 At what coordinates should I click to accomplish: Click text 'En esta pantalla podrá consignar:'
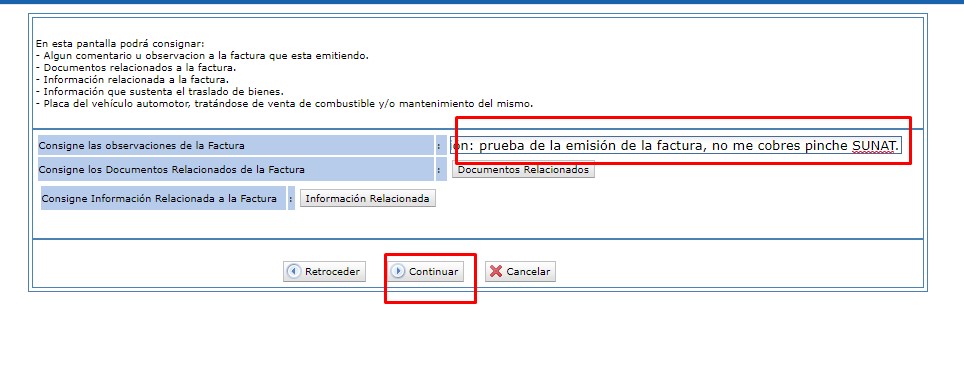[x=120, y=44]
